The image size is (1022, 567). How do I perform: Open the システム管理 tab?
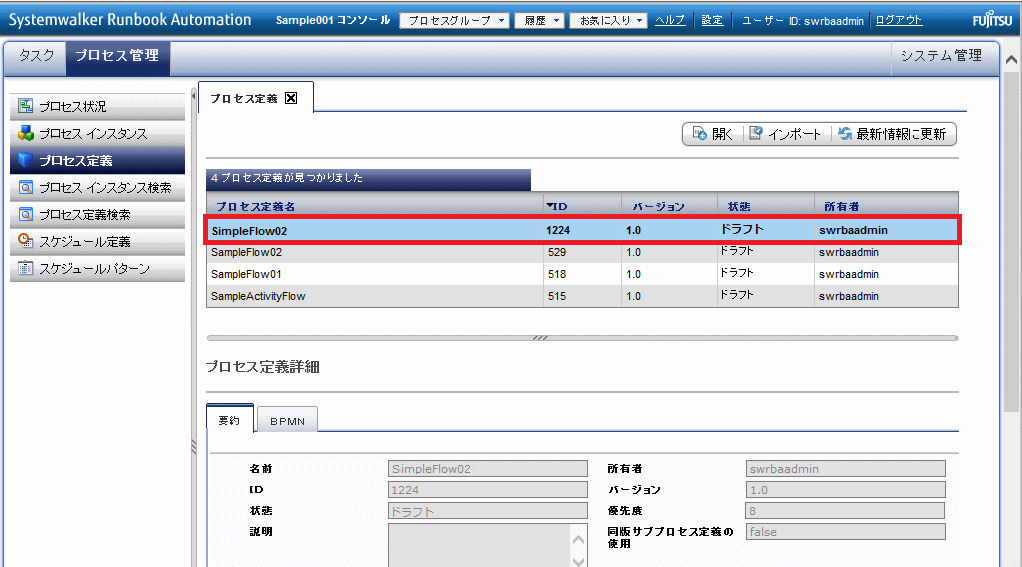pos(941,56)
